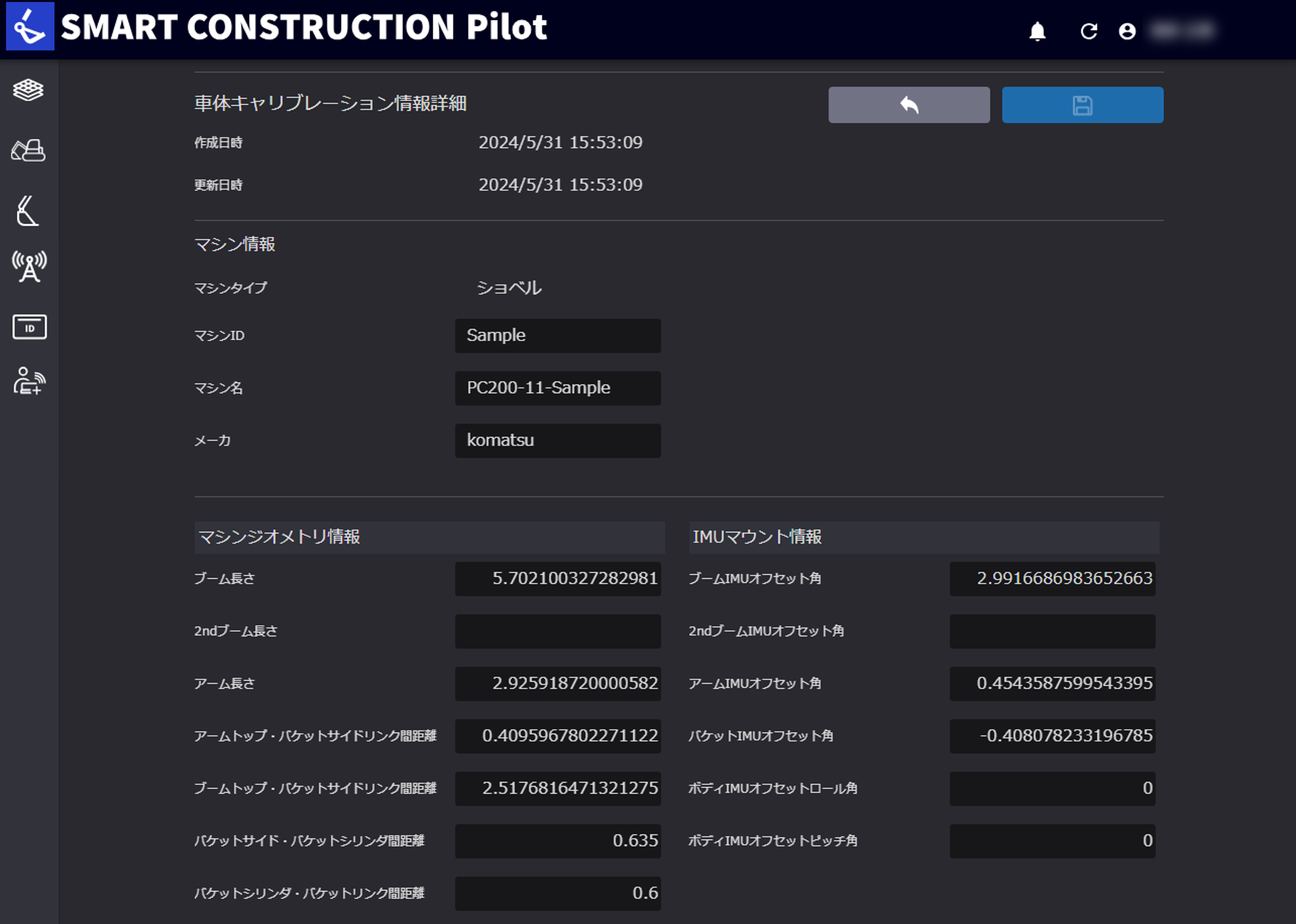The image size is (1296, 924).
Task: Click アームトップ・バケットサイドリンク間距離 field
Action: pos(558,736)
